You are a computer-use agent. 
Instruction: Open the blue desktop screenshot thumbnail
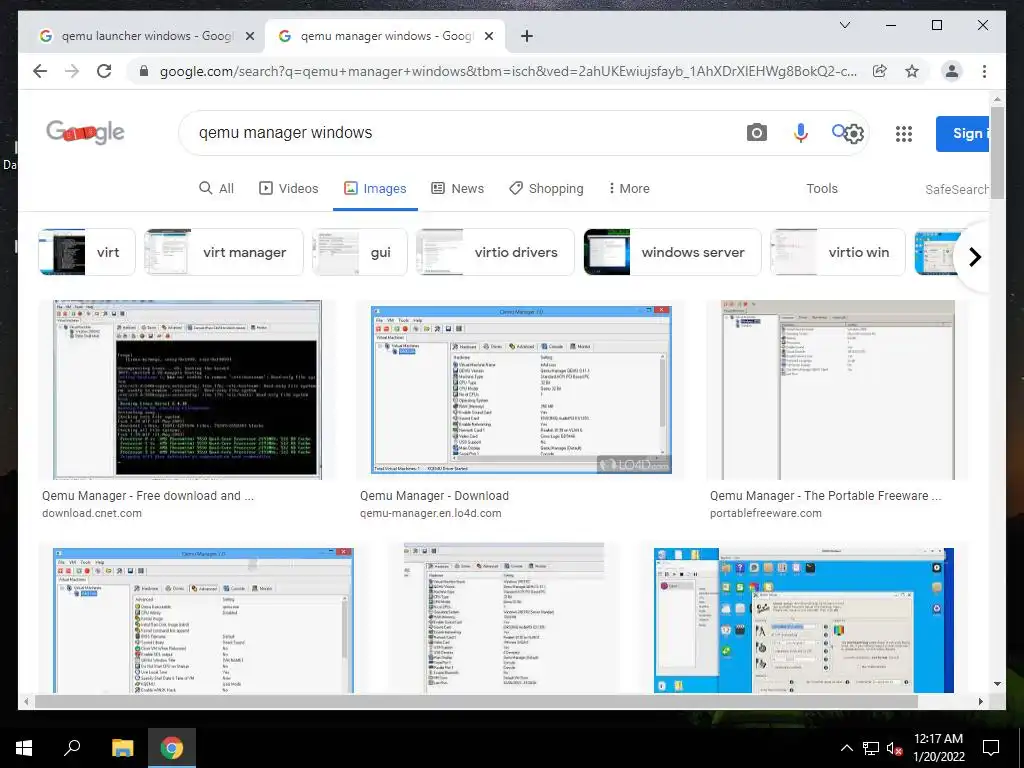(803, 620)
